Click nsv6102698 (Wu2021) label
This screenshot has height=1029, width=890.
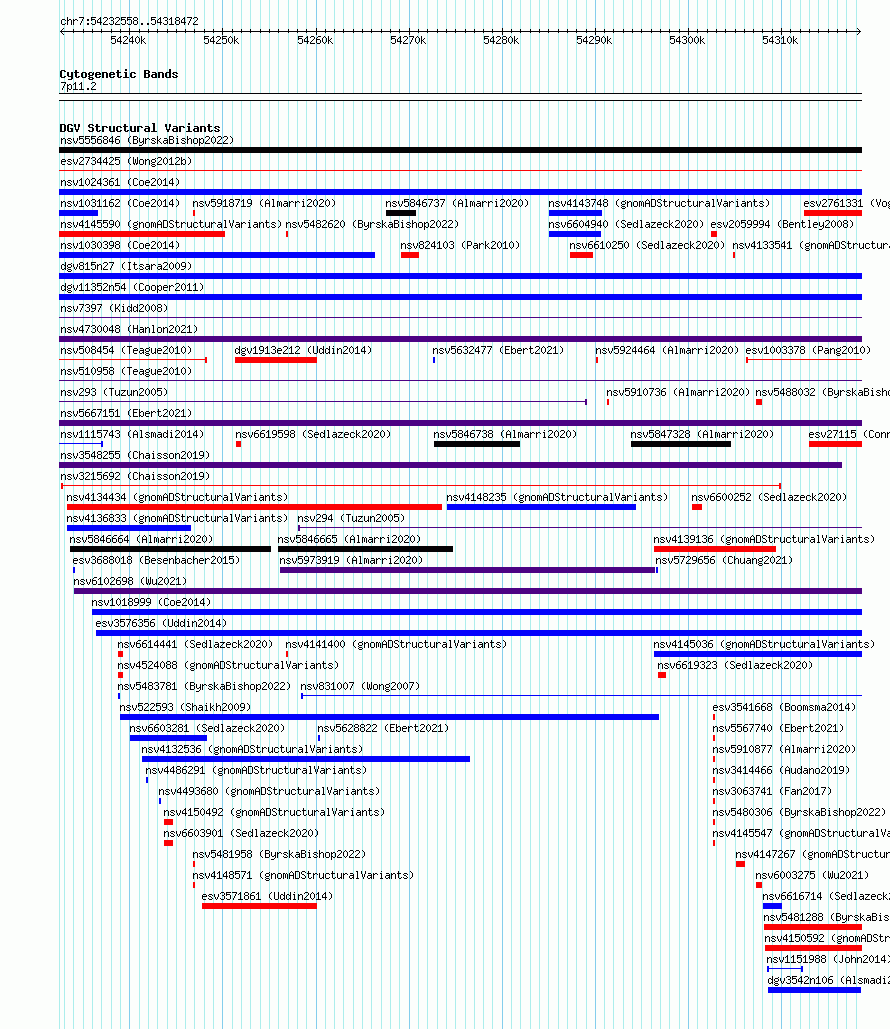(130, 581)
